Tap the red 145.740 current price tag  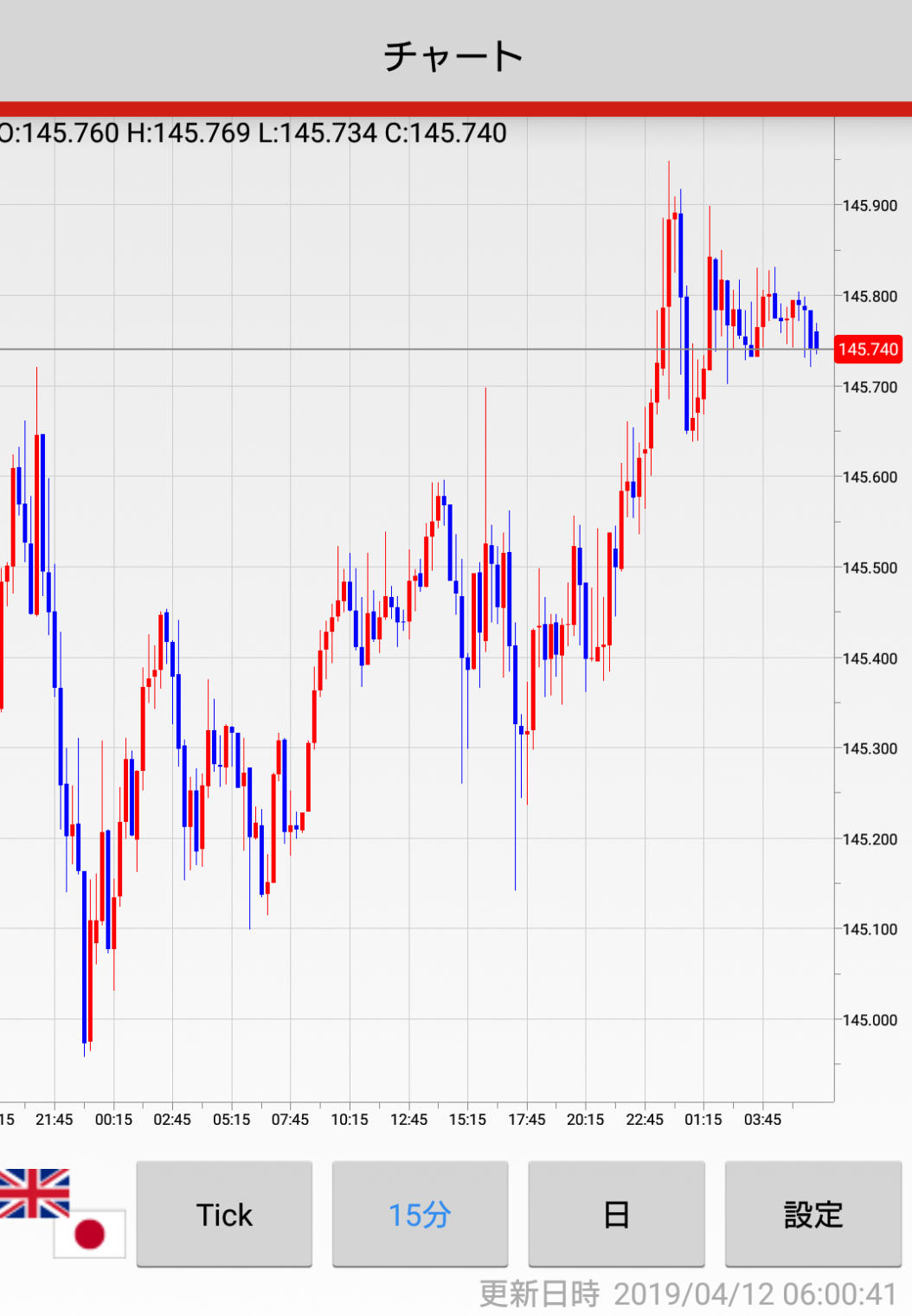point(868,350)
